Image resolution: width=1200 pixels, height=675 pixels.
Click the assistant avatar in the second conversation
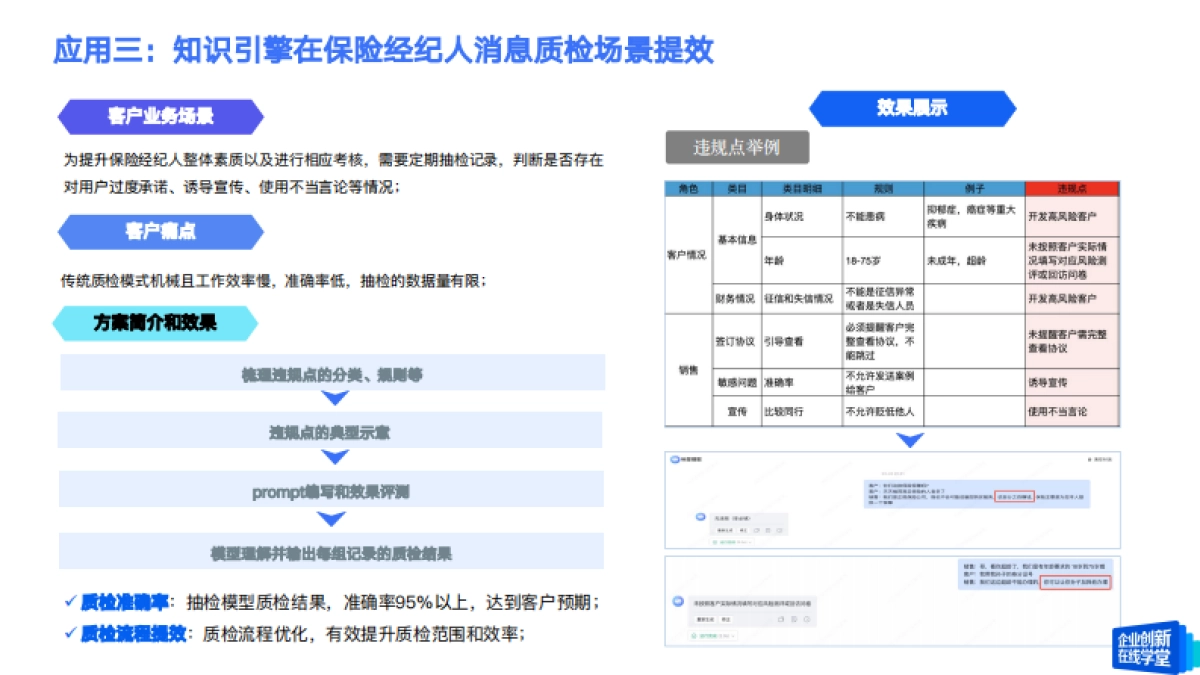(x=676, y=600)
